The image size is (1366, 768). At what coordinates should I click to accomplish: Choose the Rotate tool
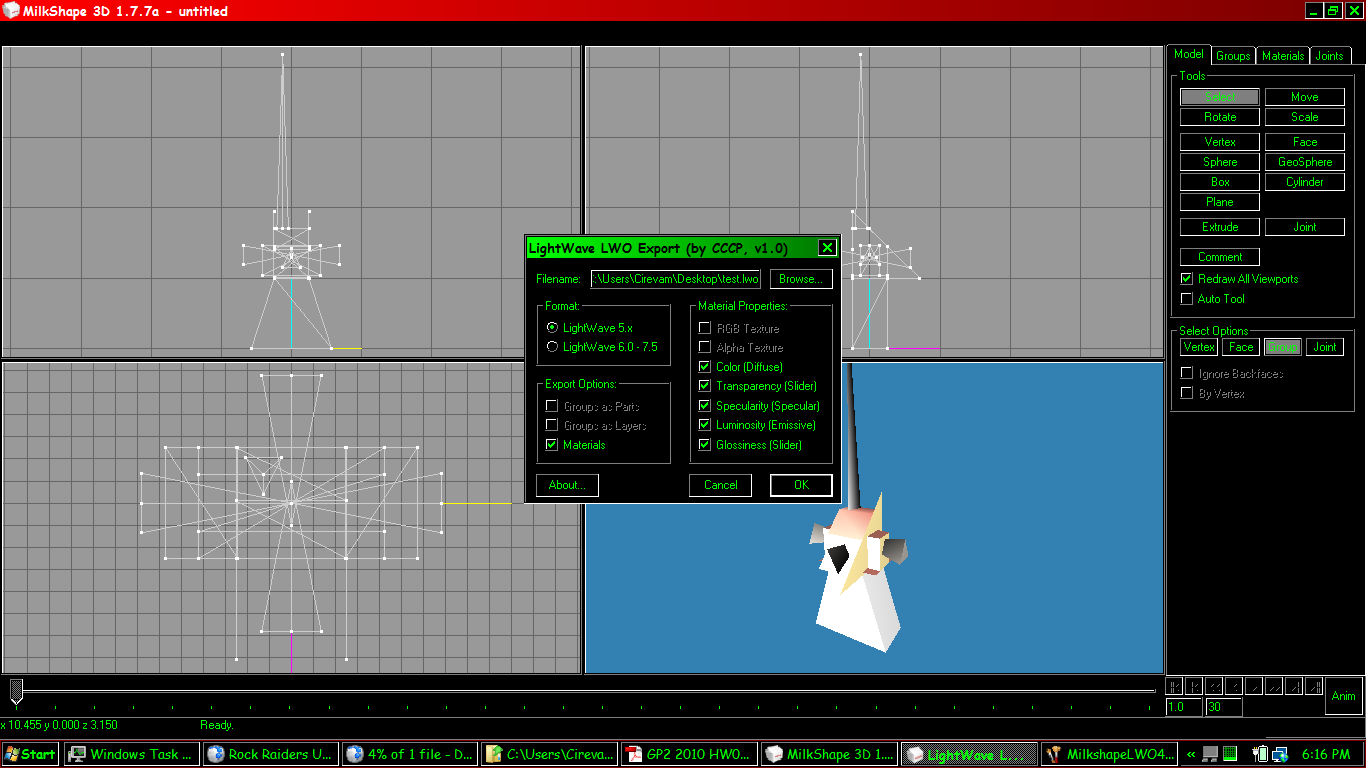[x=1220, y=117]
